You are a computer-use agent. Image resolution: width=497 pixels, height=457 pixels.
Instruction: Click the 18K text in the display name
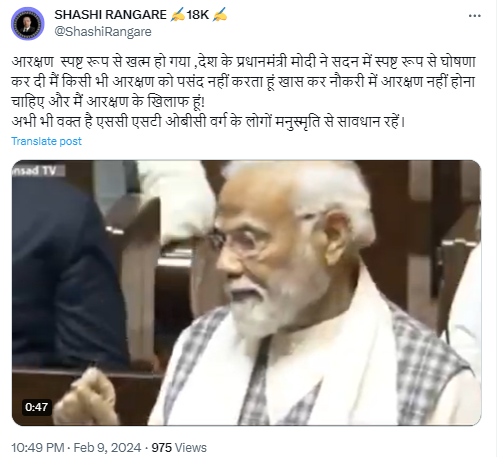tap(198, 15)
